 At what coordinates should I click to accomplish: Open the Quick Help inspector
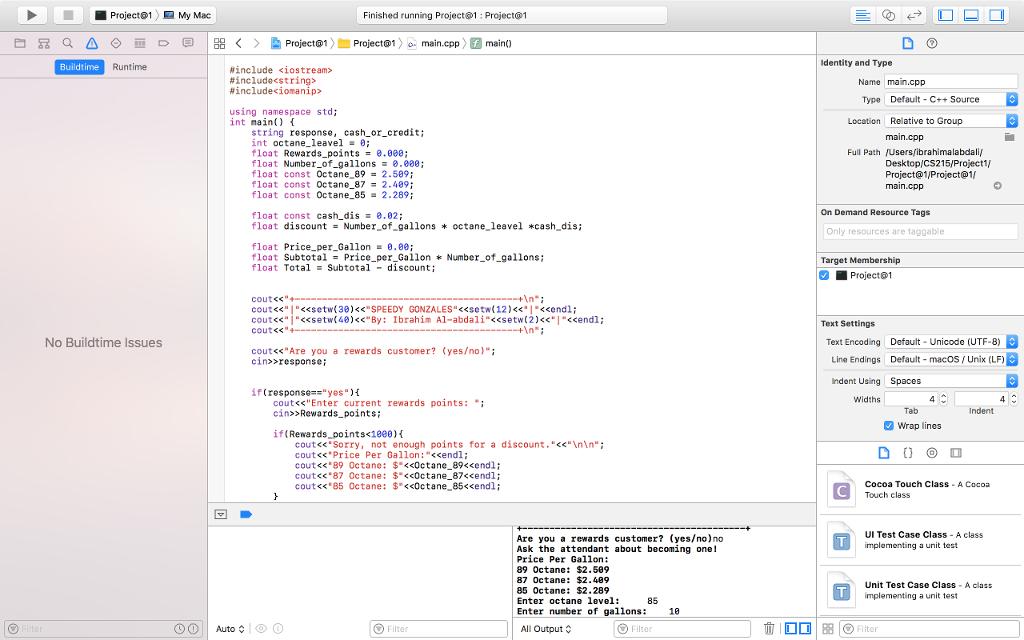pos(932,43)
